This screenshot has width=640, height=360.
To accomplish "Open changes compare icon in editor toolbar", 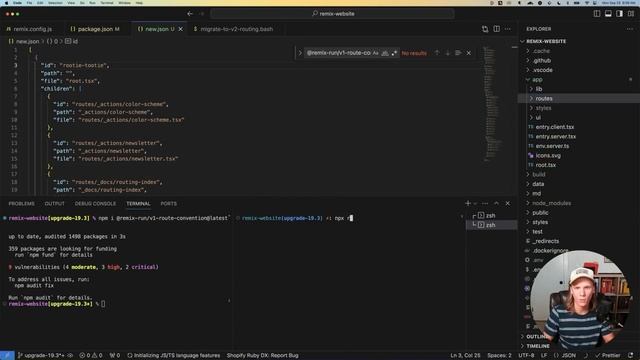I will [x=485, y=29].
